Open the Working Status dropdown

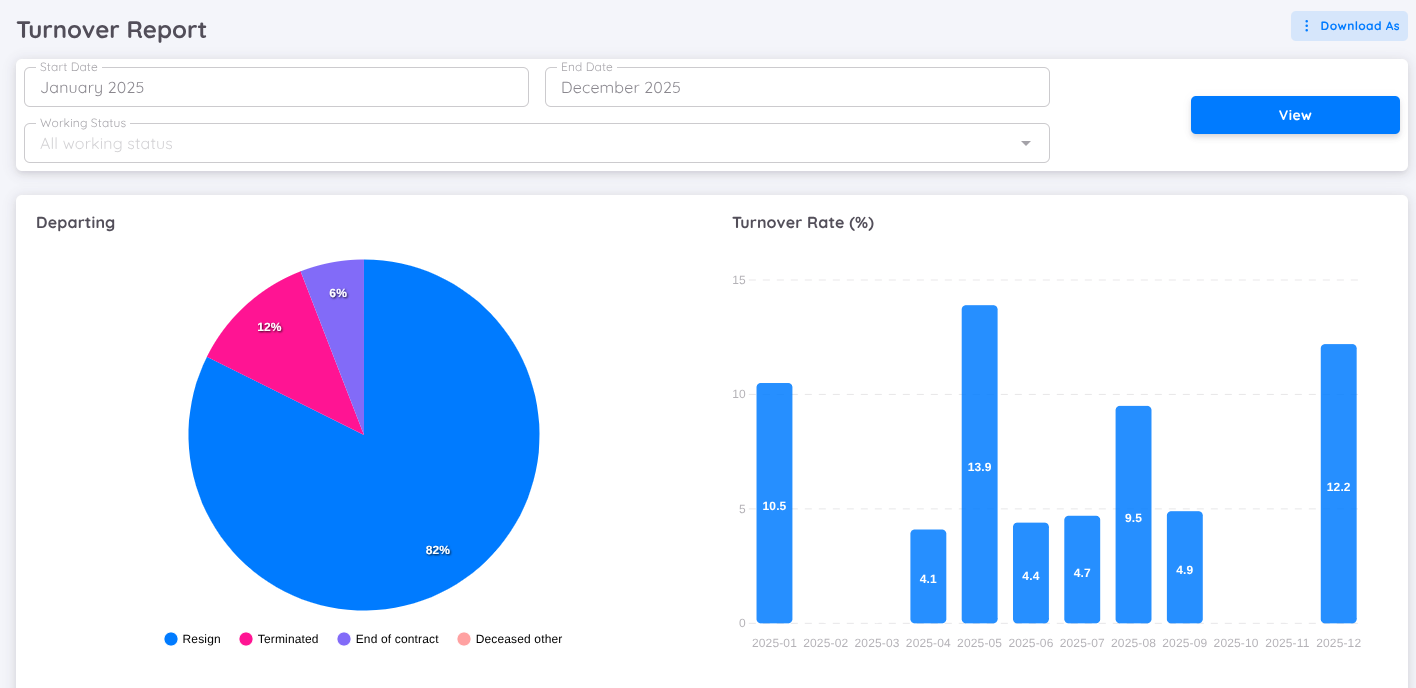[x=537, y=143]
